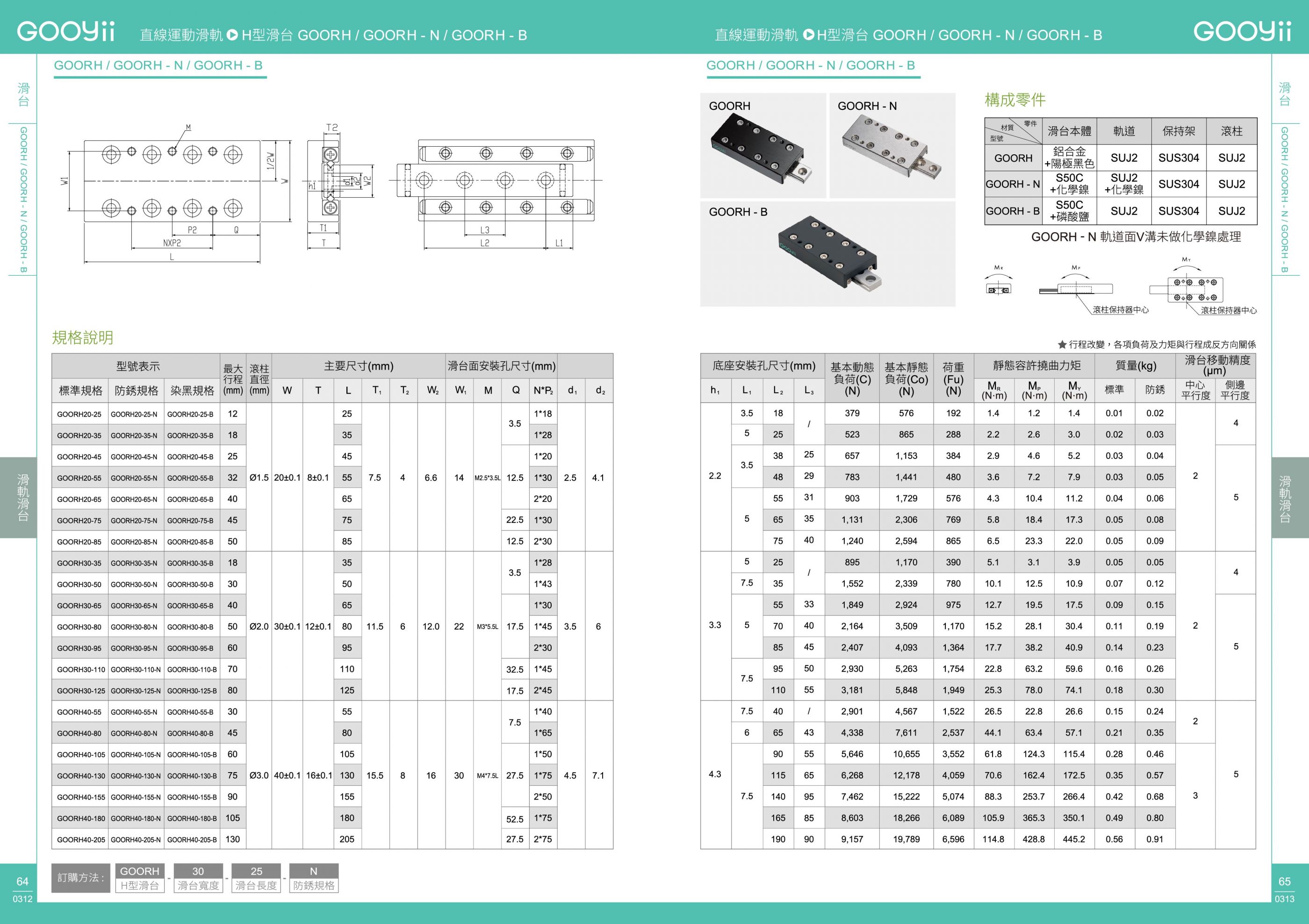This screenshot has width=1309, height=924.
Task: Click the 滑台移動精度(μm) column header
Action: [x=1215, y=365]
